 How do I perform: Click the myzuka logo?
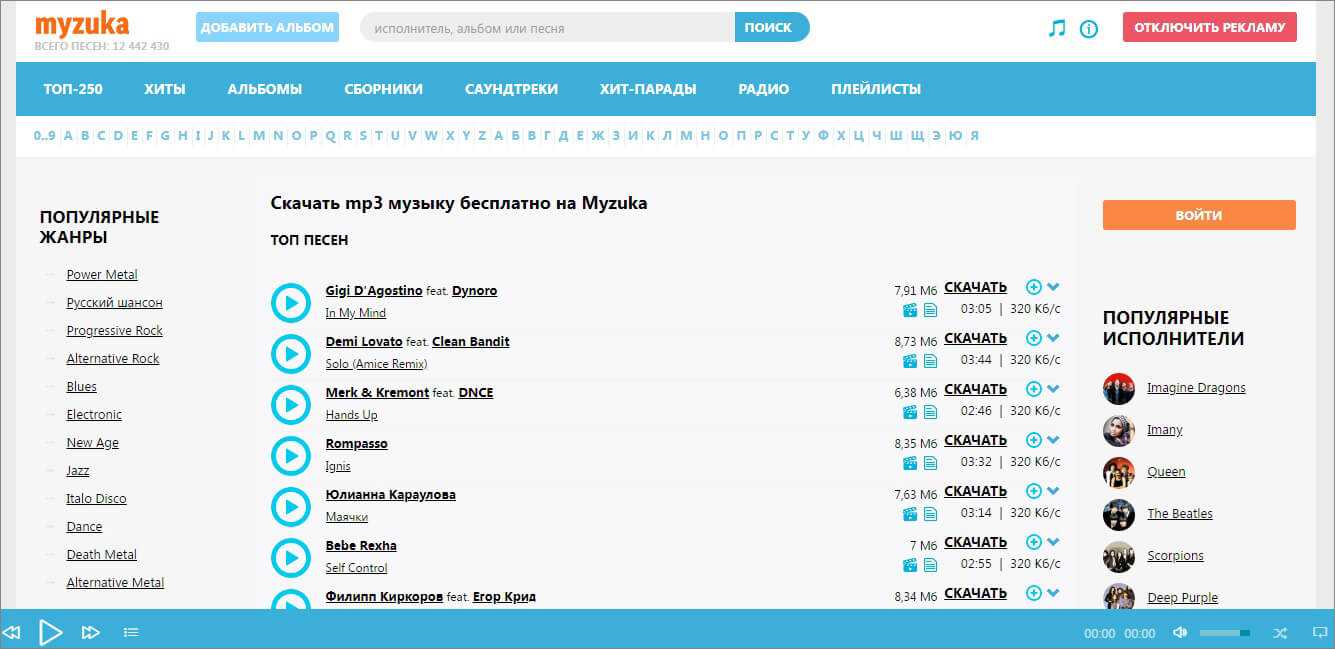[82, 24]
